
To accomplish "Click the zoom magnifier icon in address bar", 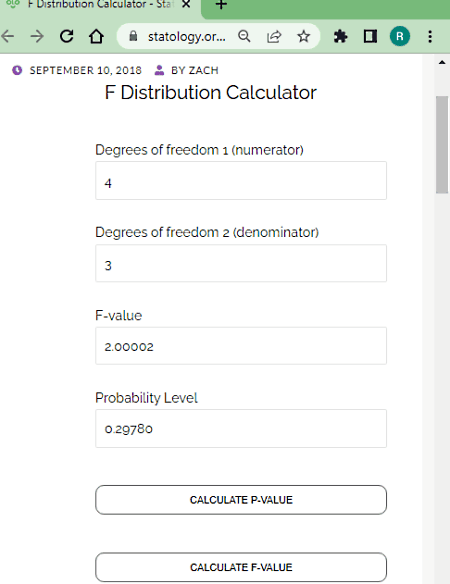I will (244, 36).
